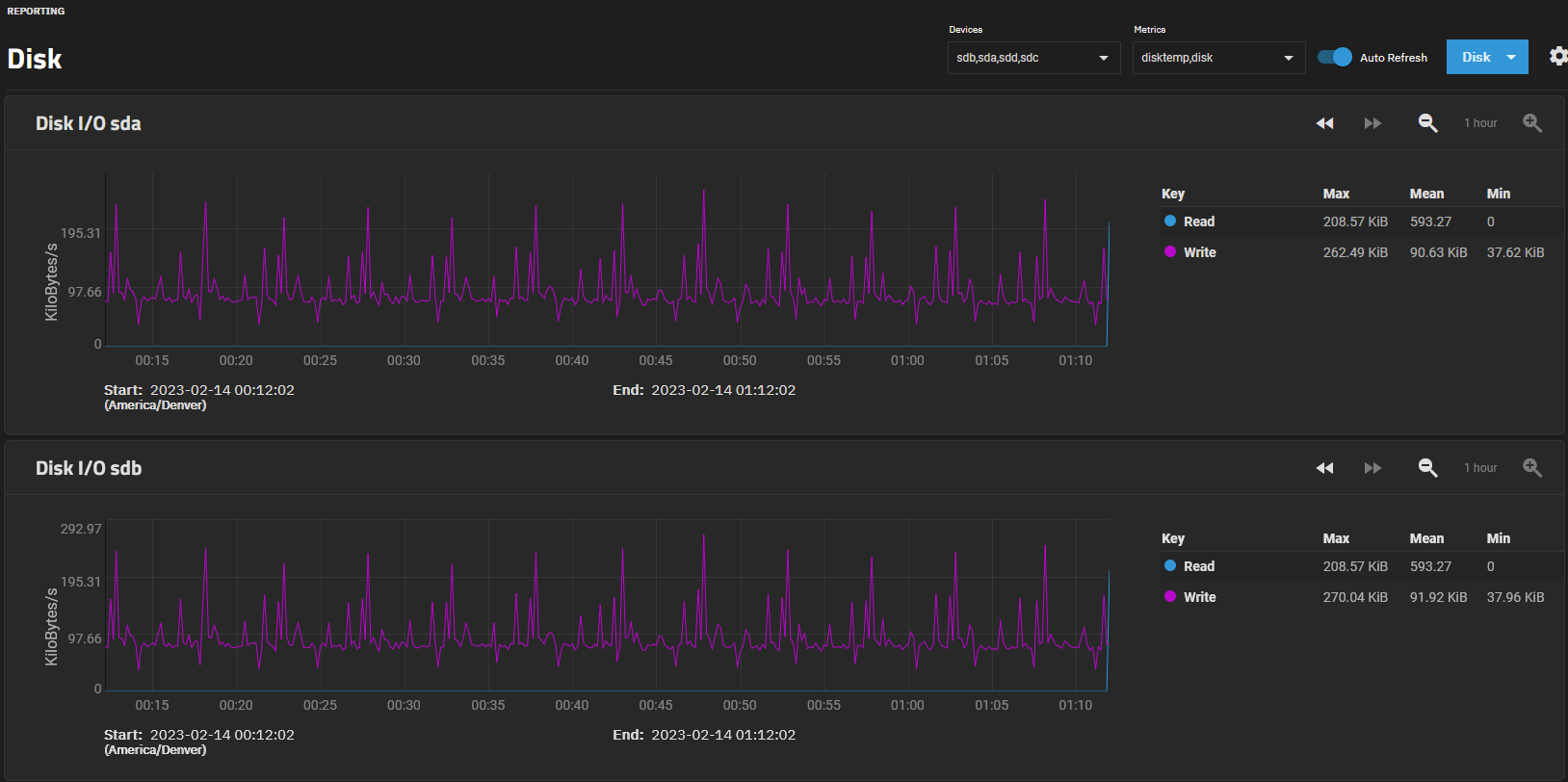Image resolution: width=1568 pixels, height=782 pixels.
Task: Click the sdb Write mean value 91.92 KiB
Action: coord(1438,597)
